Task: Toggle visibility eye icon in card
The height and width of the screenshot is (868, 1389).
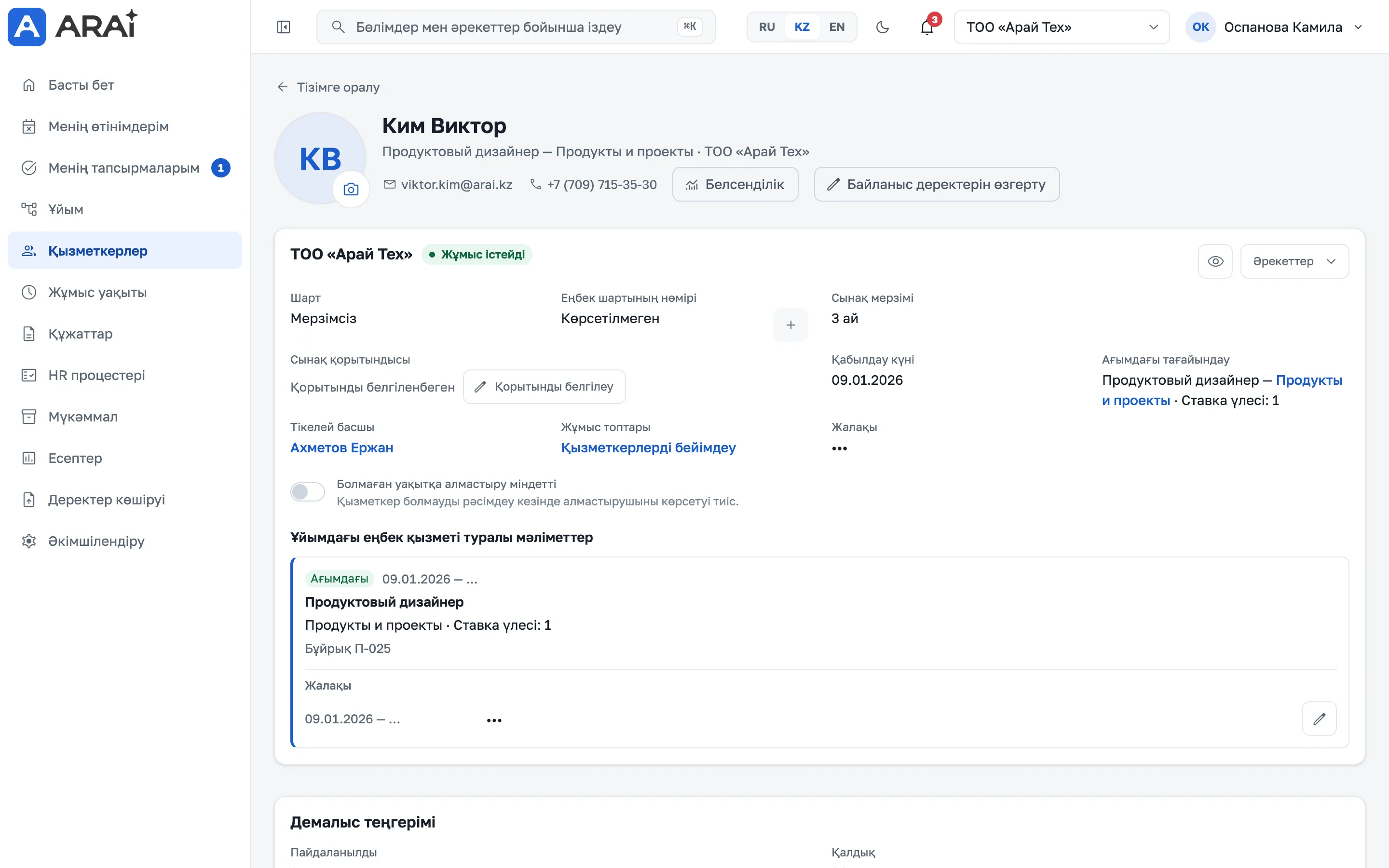Action: tap(1215, 261)
